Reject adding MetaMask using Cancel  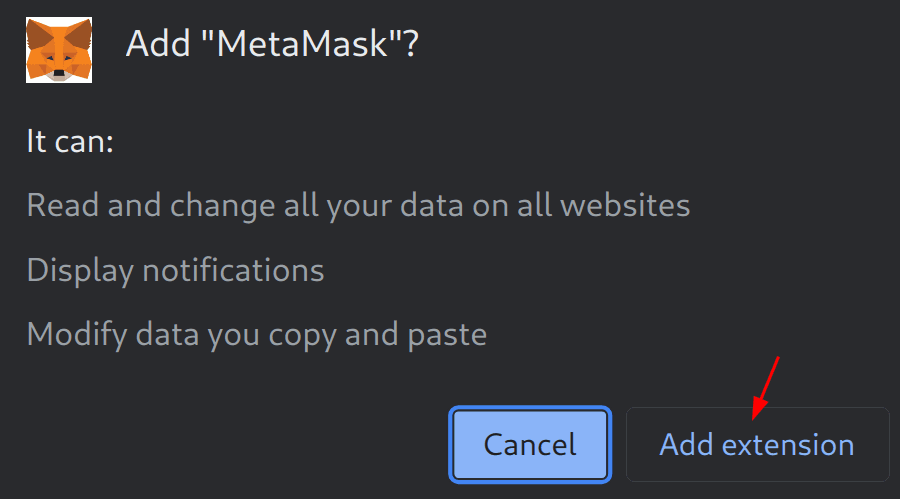tap(530, 444)
